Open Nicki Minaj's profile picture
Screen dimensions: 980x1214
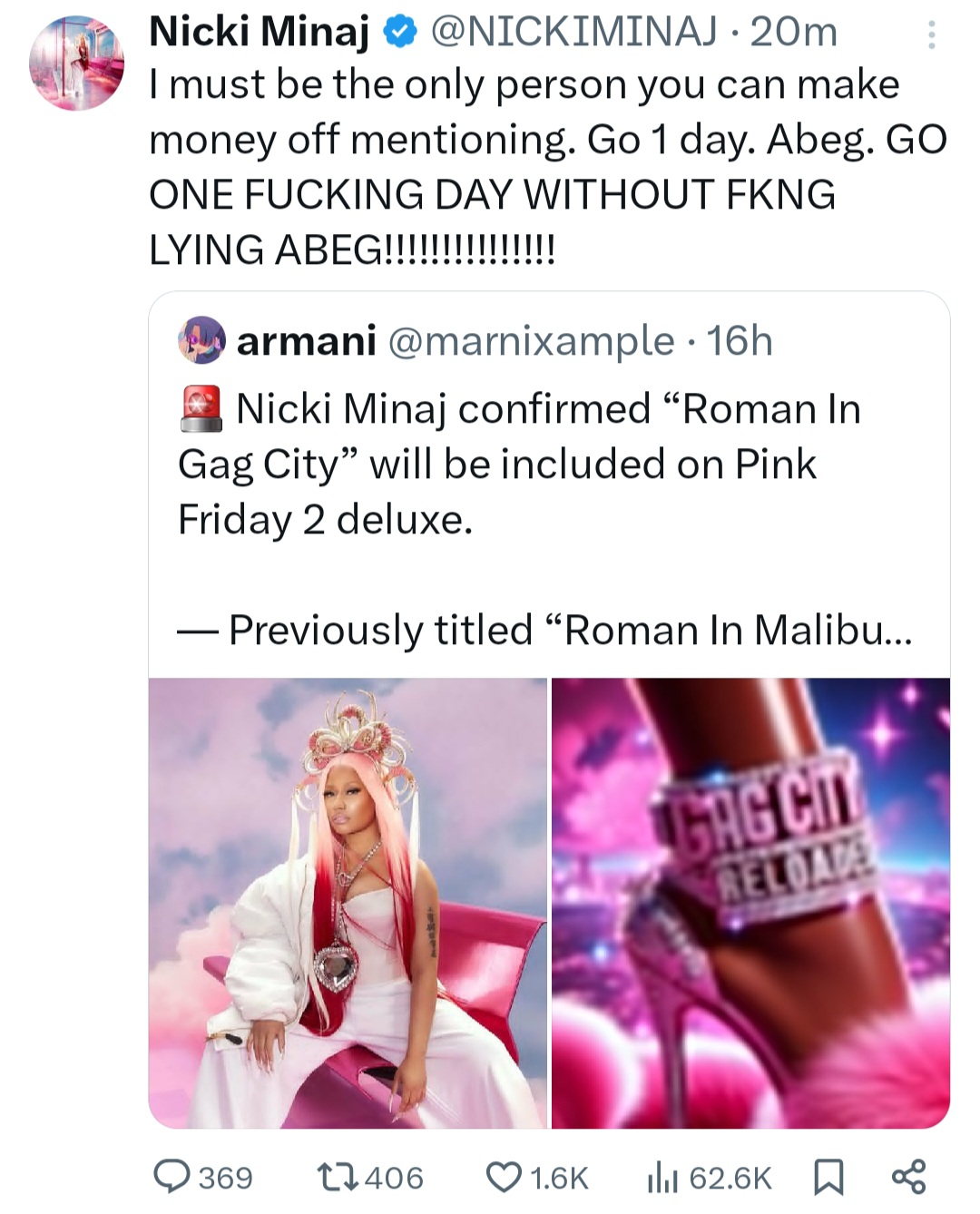[76, 63]
